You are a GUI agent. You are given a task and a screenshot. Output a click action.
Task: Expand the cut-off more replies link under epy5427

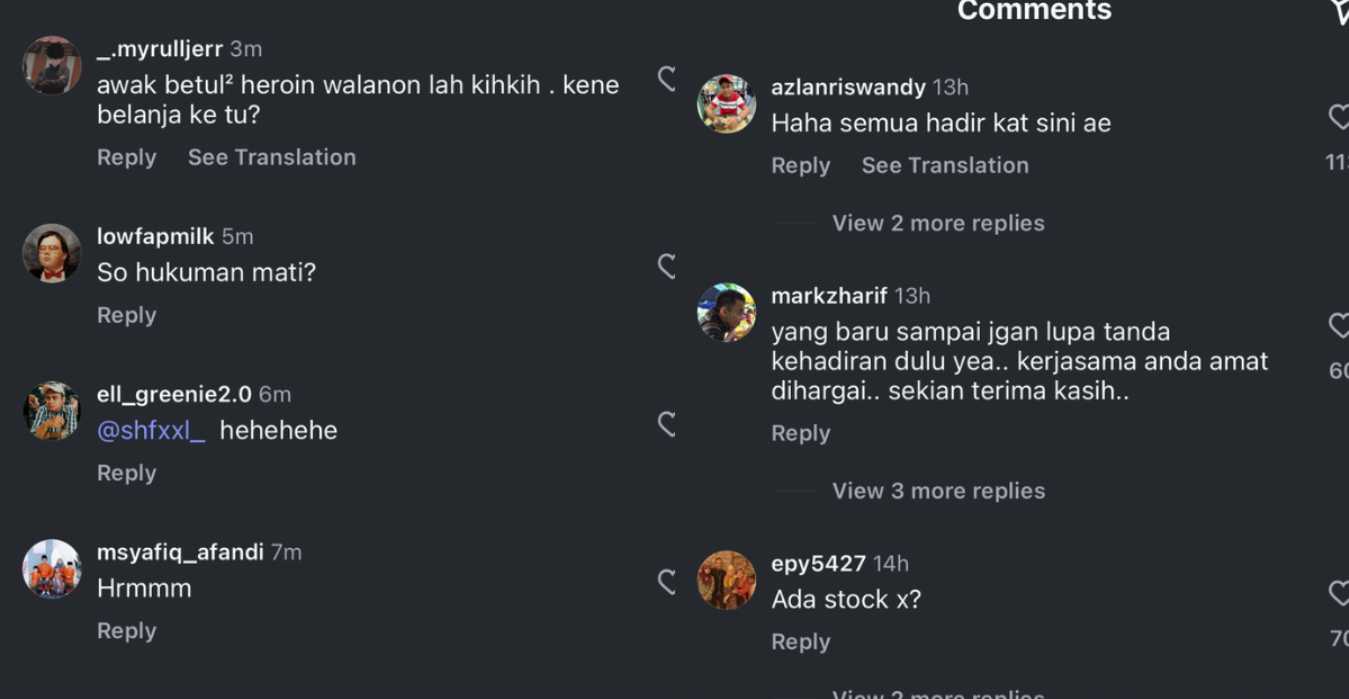938,693
